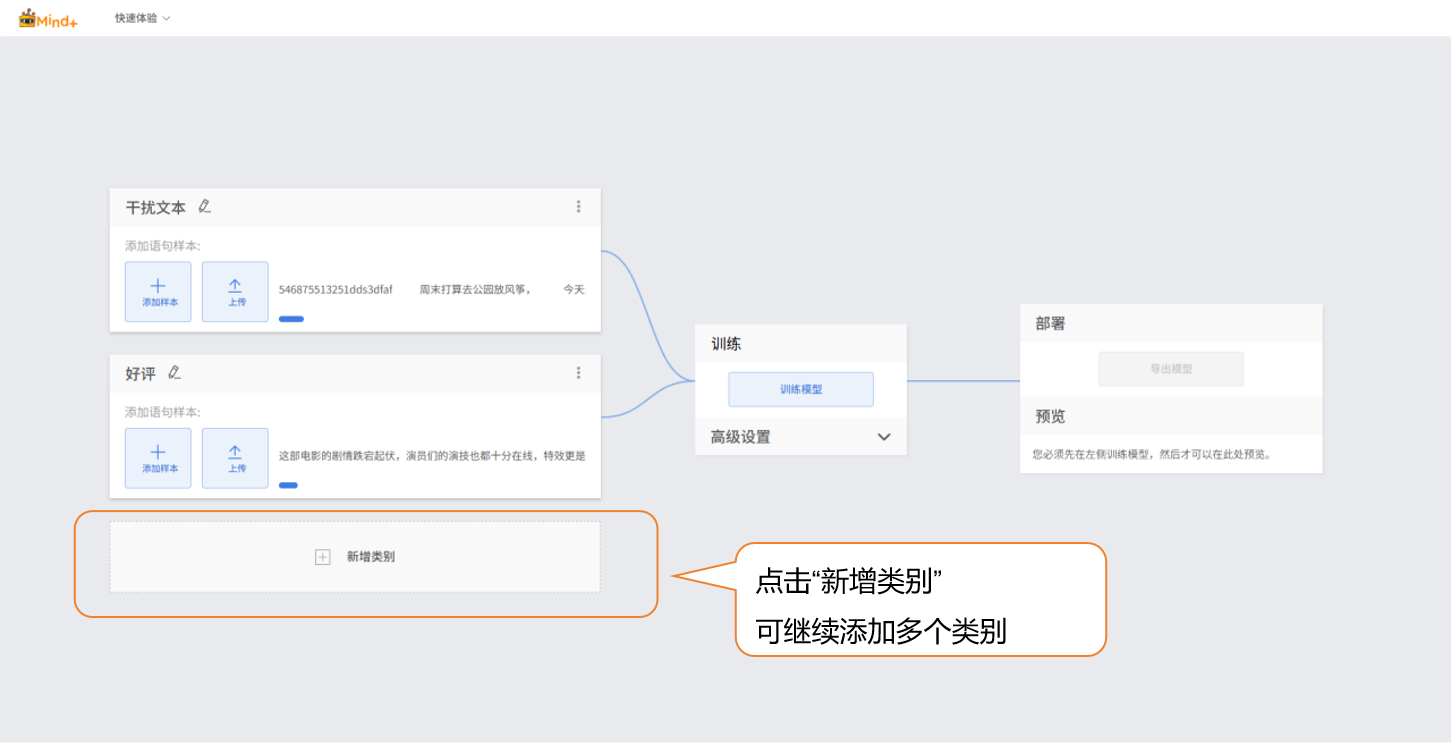This screenshot has width=1451, height=750.
Task: Edit the 干扰文本 category name pencil
Action: pos(205,206)
